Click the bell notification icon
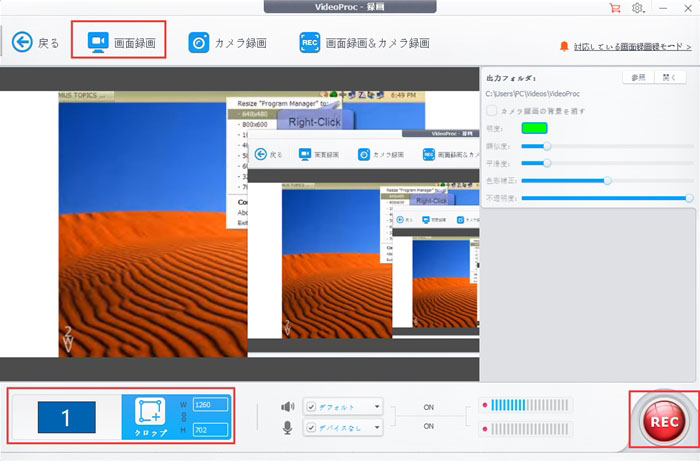 pos(564,46)
